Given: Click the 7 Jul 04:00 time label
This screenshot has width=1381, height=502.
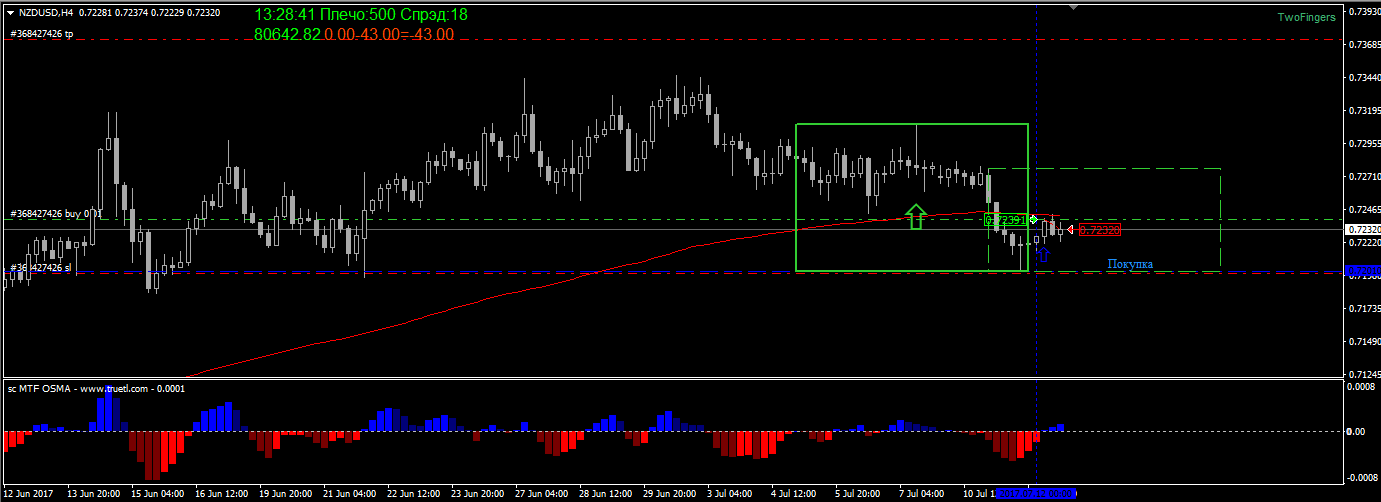Looking at the screenshot, I should point(923,494).
